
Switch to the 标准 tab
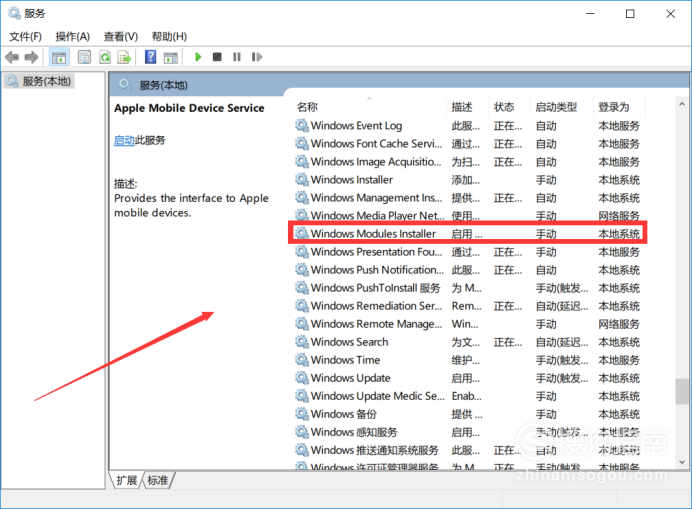(x=158, y=480)
